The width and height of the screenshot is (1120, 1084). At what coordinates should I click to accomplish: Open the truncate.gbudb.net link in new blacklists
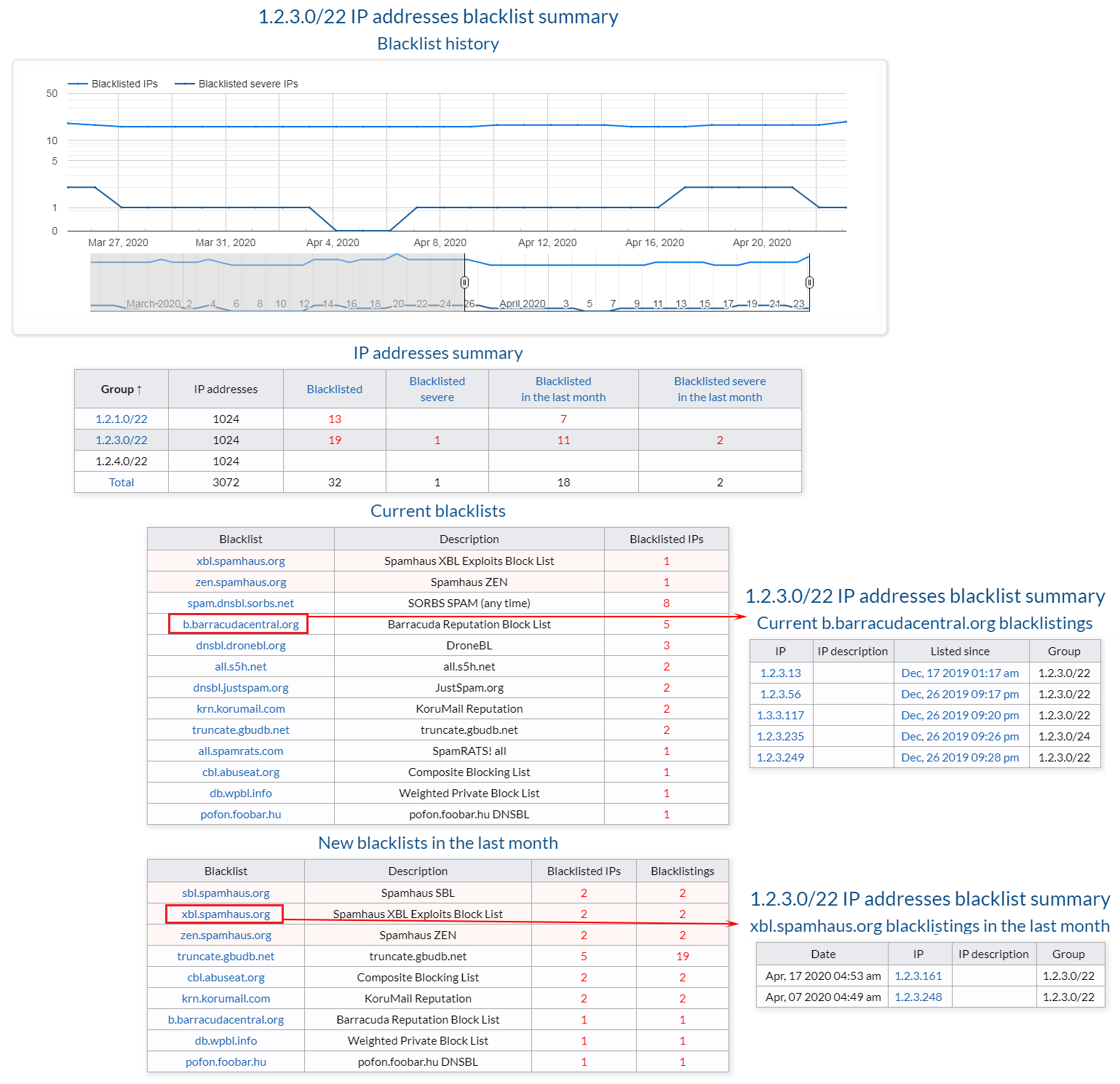[x=226, y=956]
